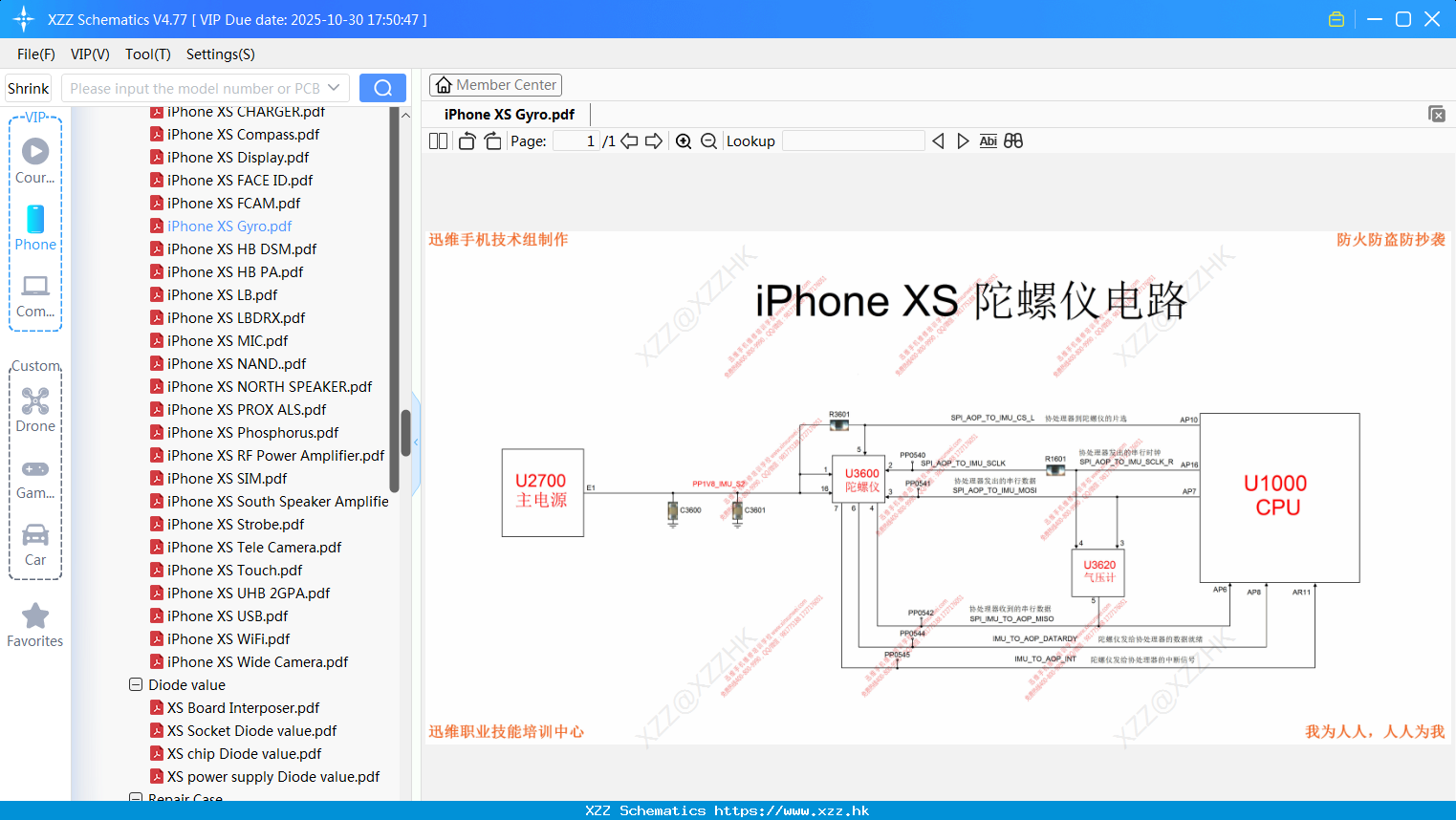This screenshot has width=1456, height=820.
Task: Go to next page arrow
Action: [654, 140]
